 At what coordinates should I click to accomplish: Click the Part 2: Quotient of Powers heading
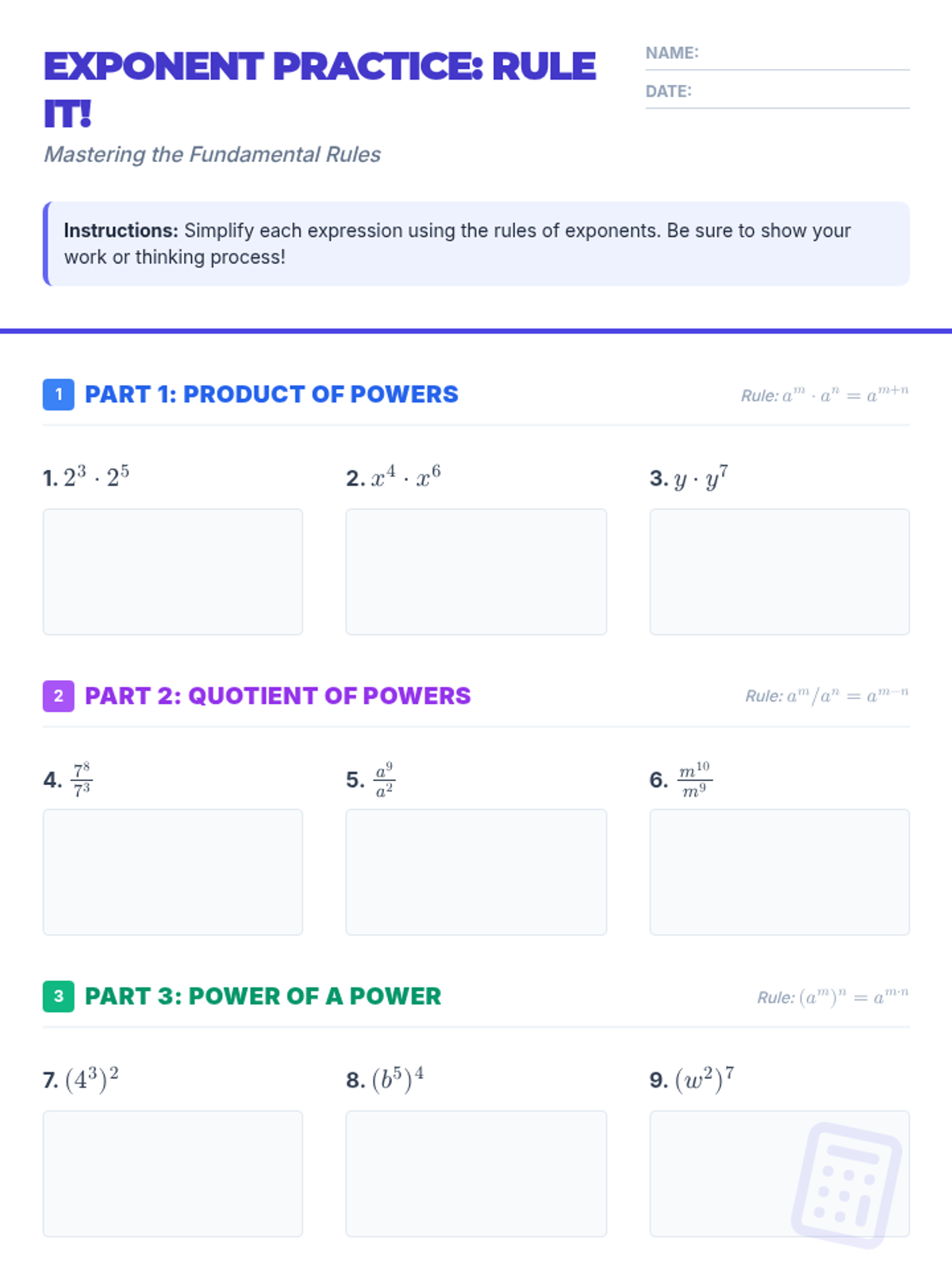pos(278,696)
